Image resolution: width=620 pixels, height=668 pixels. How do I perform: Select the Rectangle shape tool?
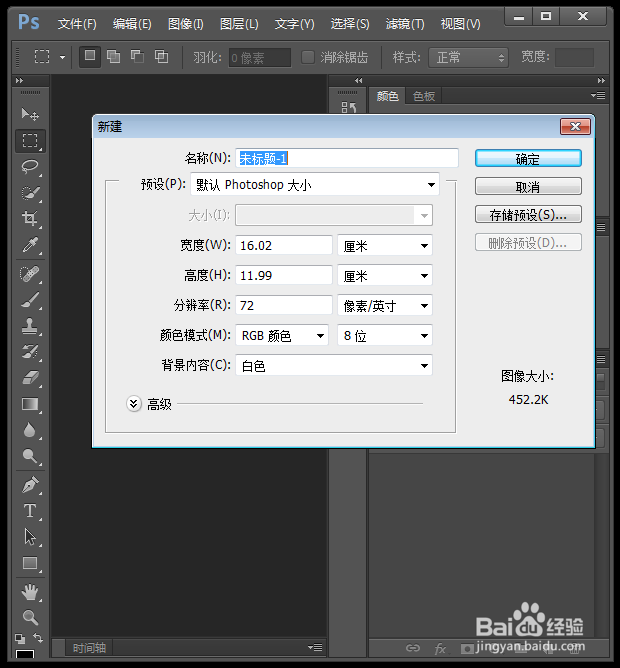[30, 563]
